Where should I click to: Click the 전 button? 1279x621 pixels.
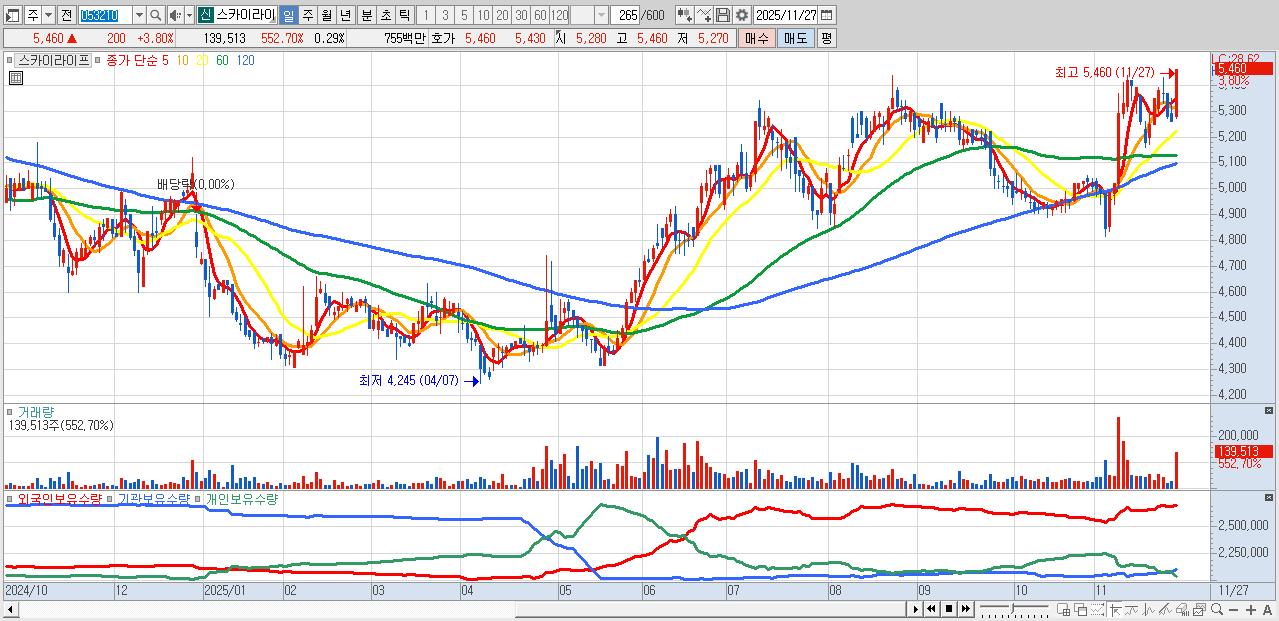[x=67, y=15]
